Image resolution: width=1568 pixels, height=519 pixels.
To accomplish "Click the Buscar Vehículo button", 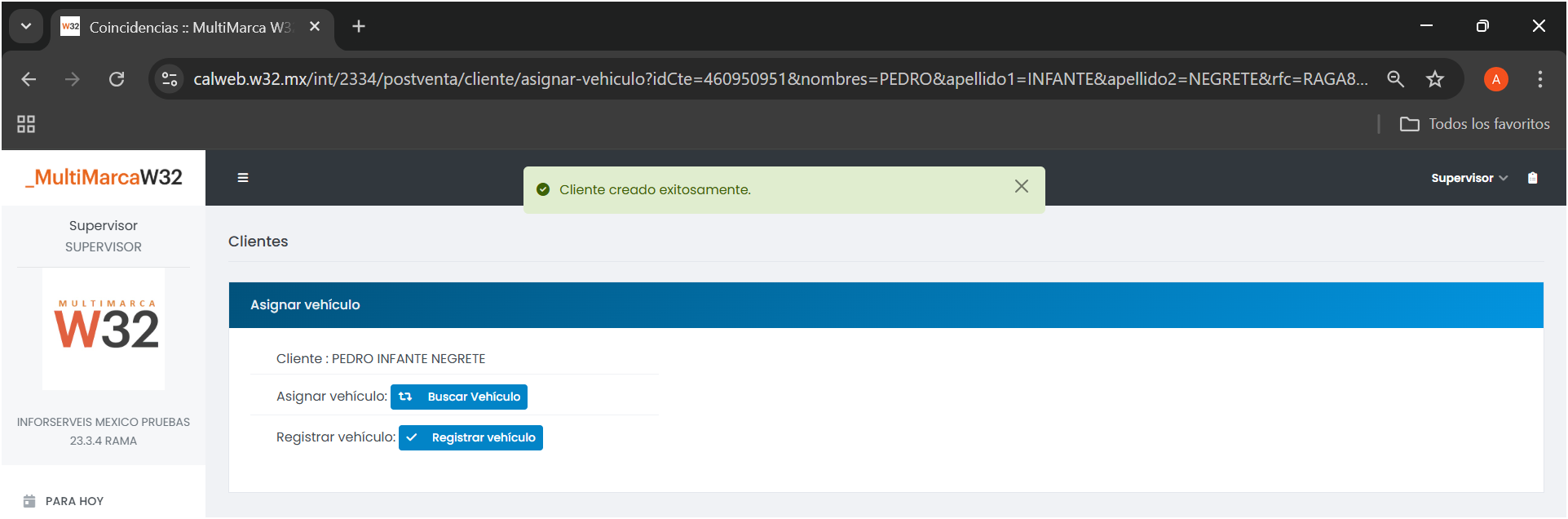I will 459,397.
